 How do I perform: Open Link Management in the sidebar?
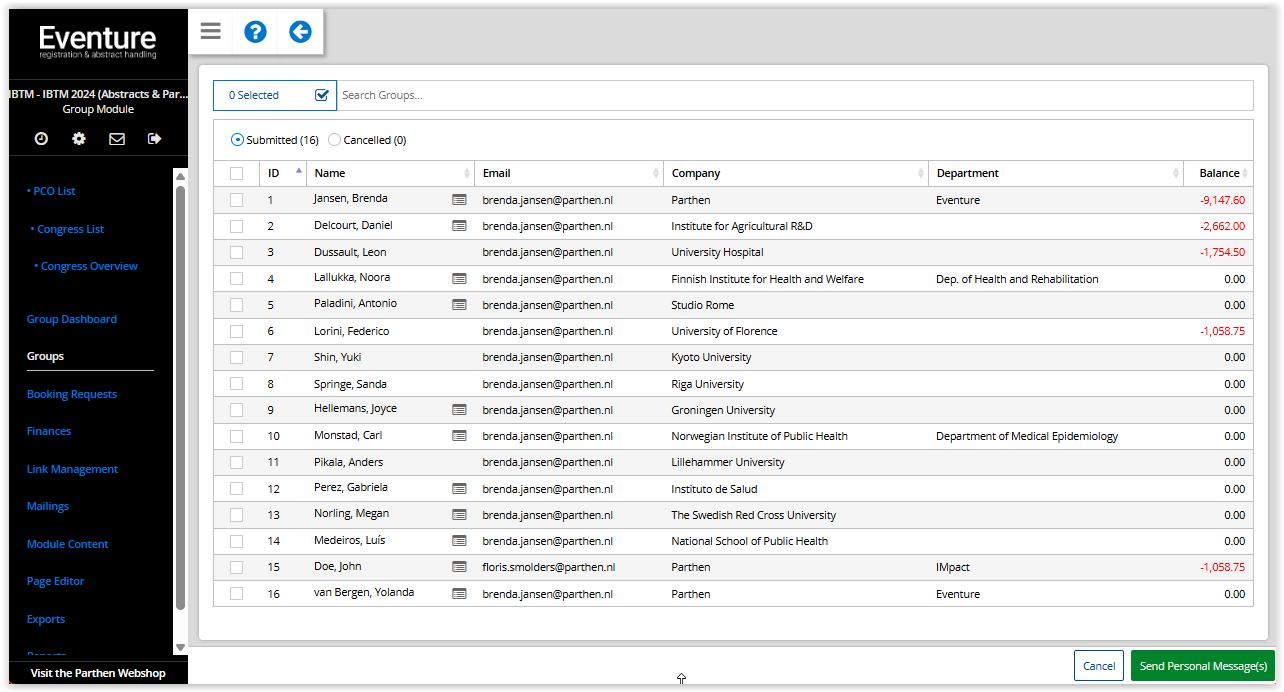click(x=72, y=469)
